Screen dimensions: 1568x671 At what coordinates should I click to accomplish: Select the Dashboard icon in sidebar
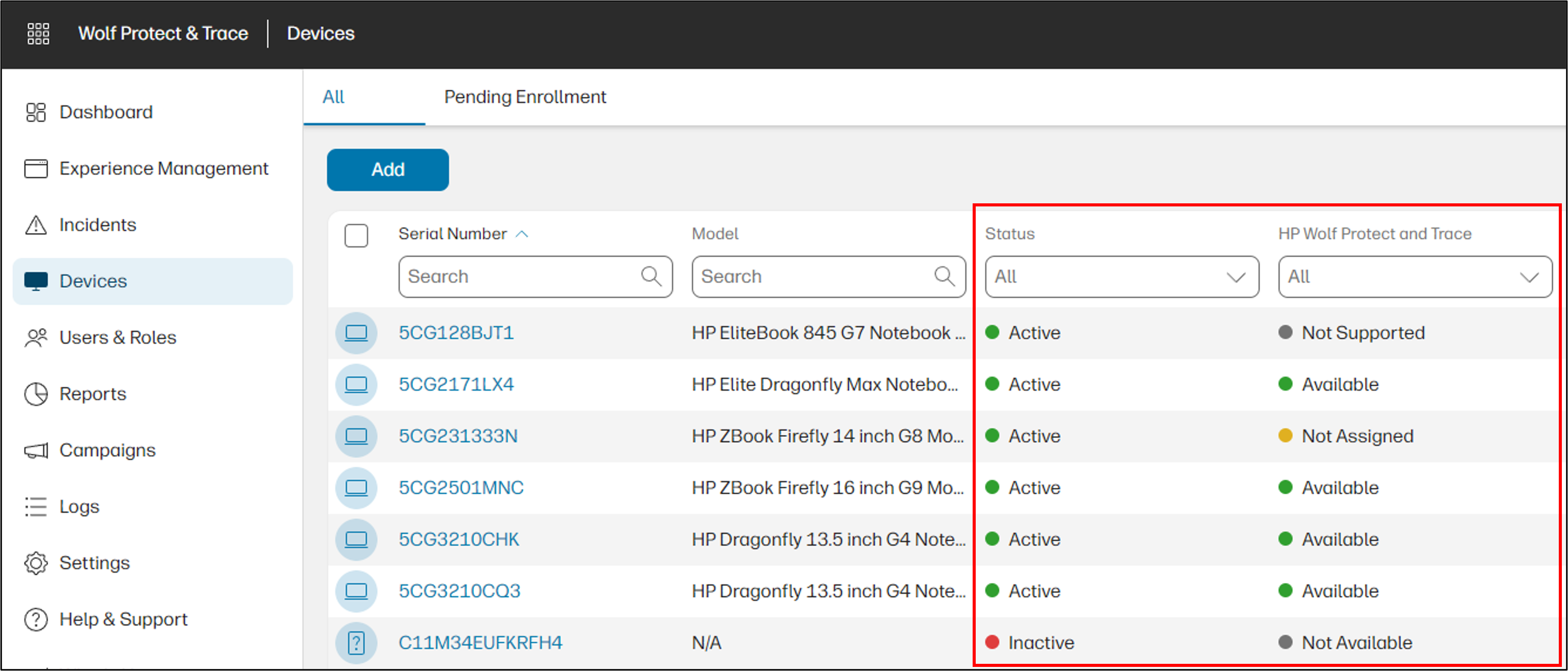35,112
